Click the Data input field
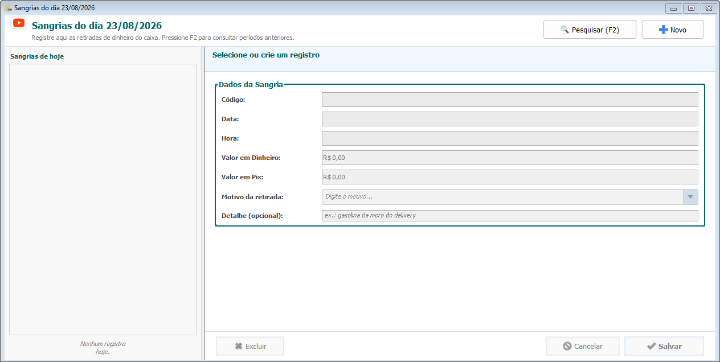Viewport: 720px width, 362px height. (510, 119)
